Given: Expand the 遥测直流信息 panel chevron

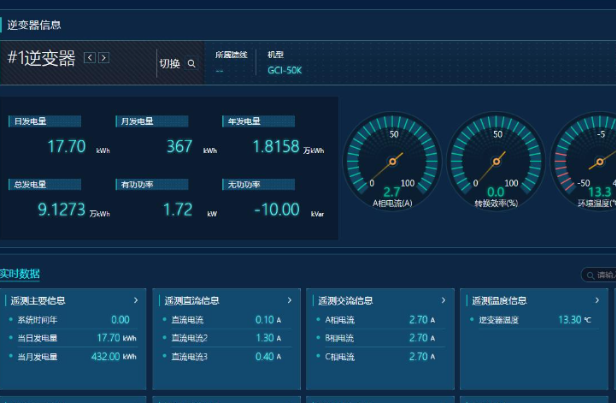Looking at the screenshot, I should pyautogui.click(x=289, y=300).
